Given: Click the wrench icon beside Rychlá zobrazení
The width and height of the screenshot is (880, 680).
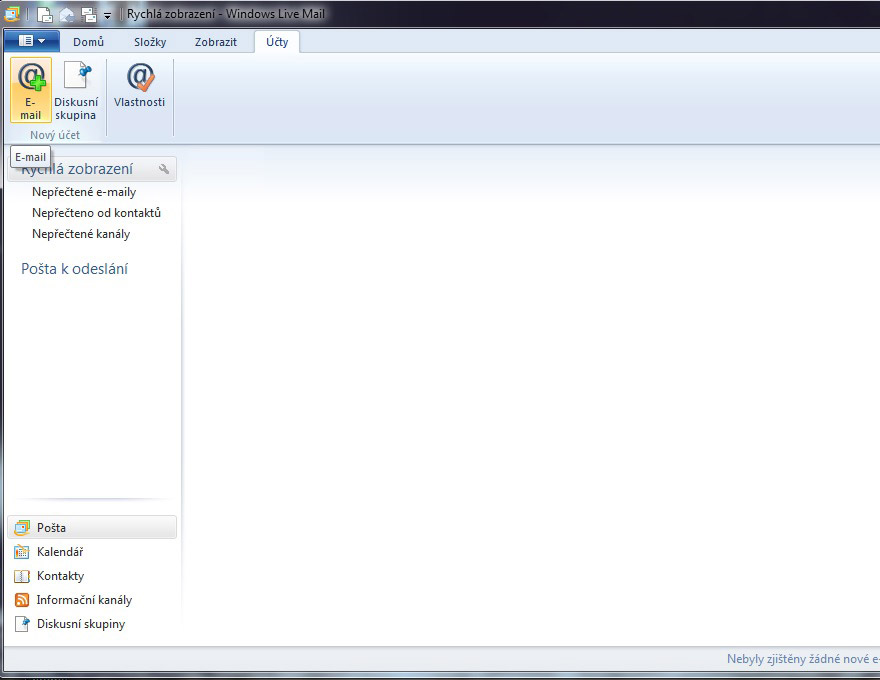Looking at the screenshot, I should click(164, 169).
